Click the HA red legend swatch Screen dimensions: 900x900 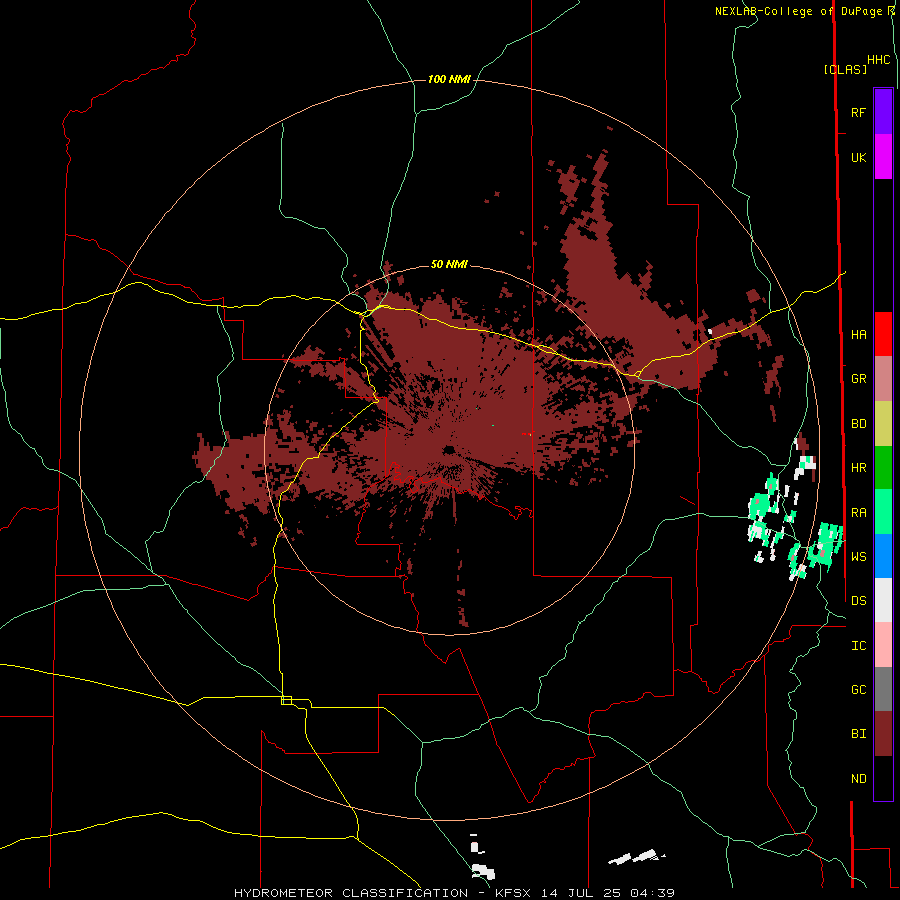883,334
